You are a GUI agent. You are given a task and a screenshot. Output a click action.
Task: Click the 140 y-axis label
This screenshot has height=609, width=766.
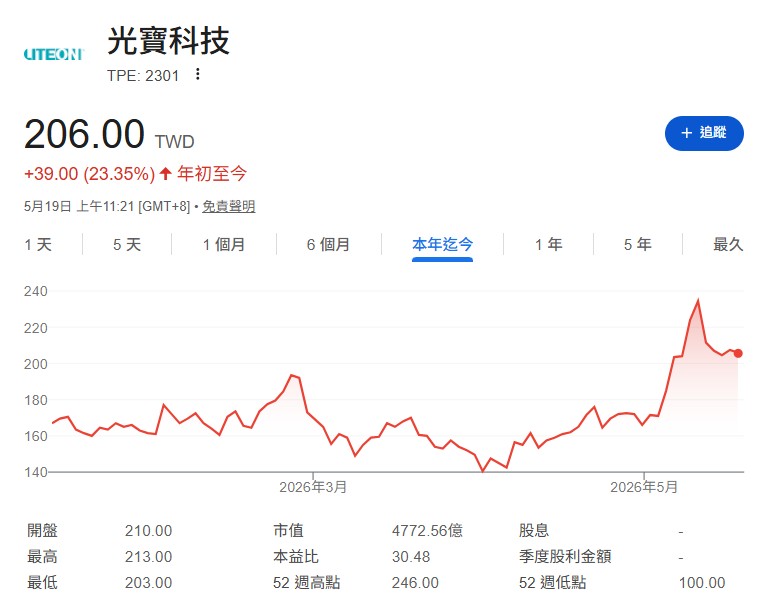(x=36, y=472)
